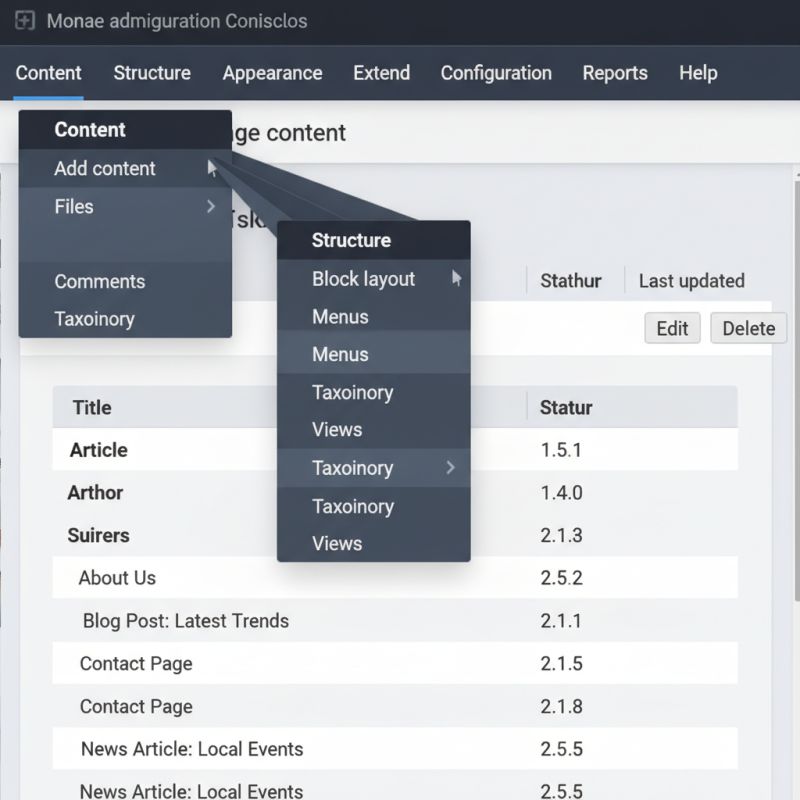Choose Add content from the Content dropdown
The width and height of the screenshot is (800, 800).
(125, 168)
